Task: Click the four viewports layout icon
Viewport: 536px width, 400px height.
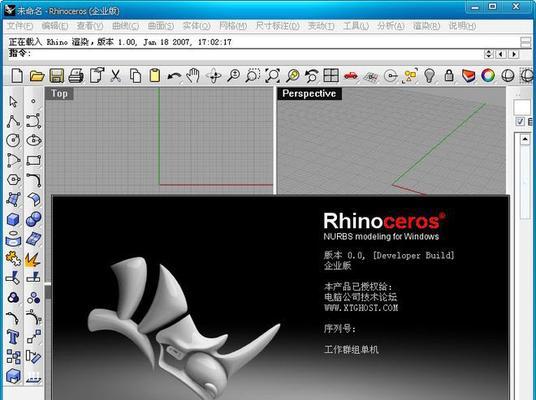Action: [x=331, y=76]
